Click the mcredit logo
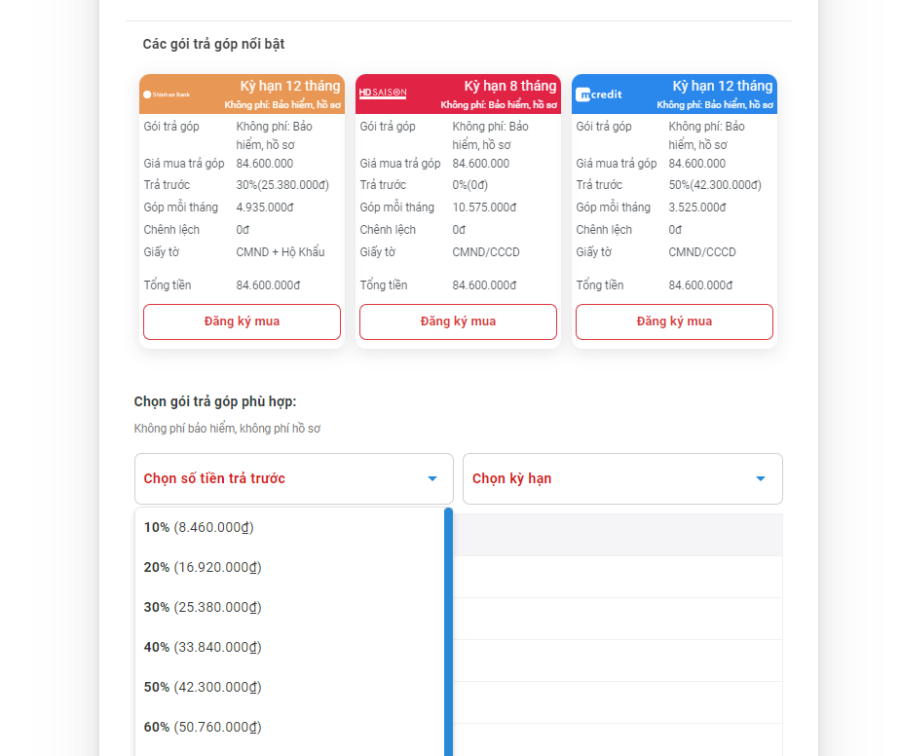 [599, 95]
